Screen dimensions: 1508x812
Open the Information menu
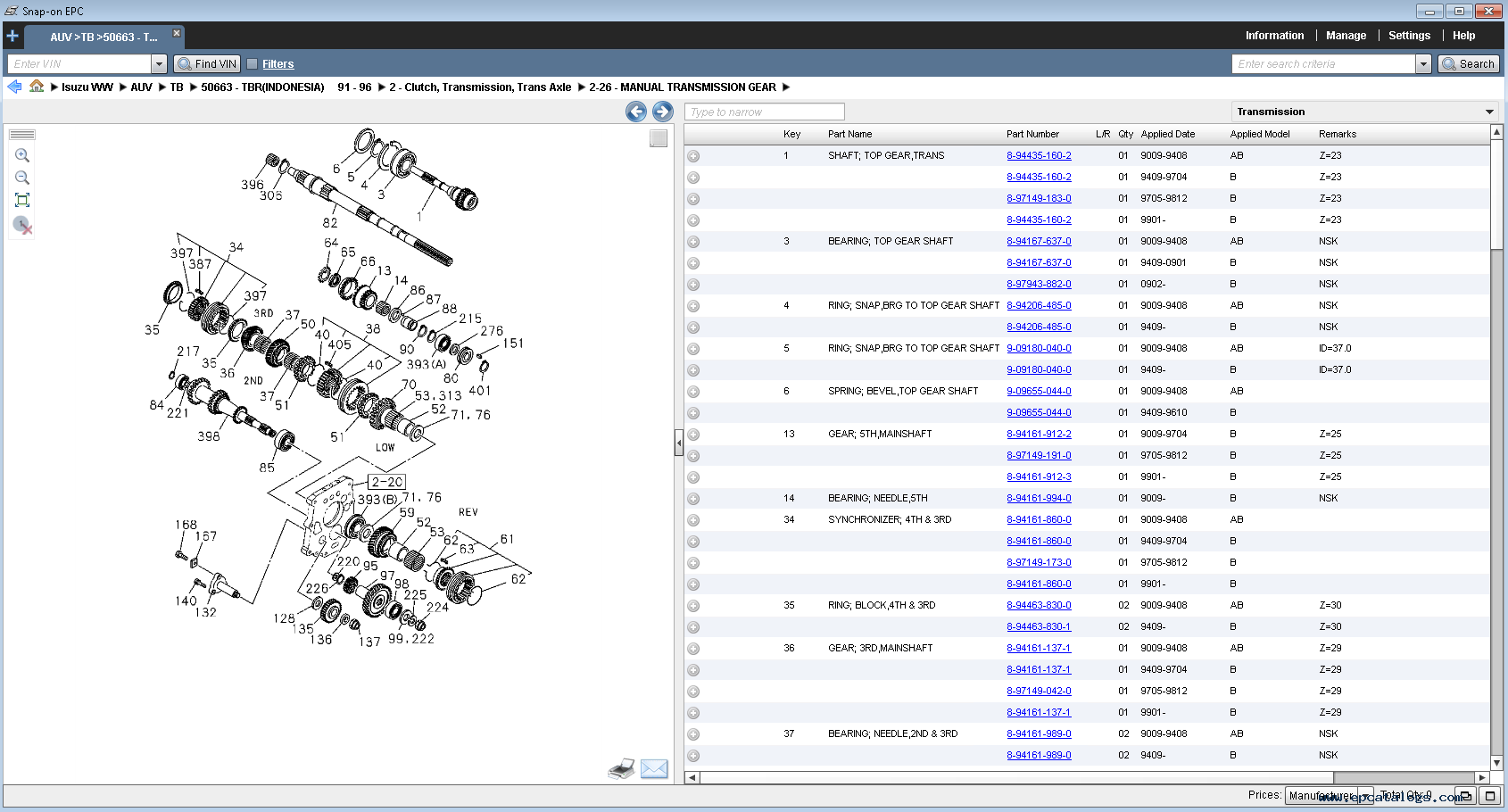click(1274, 36)
